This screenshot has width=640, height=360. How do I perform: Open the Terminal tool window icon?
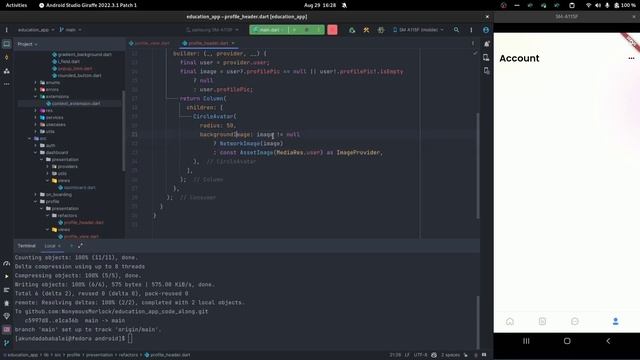[x=7, y=329]
